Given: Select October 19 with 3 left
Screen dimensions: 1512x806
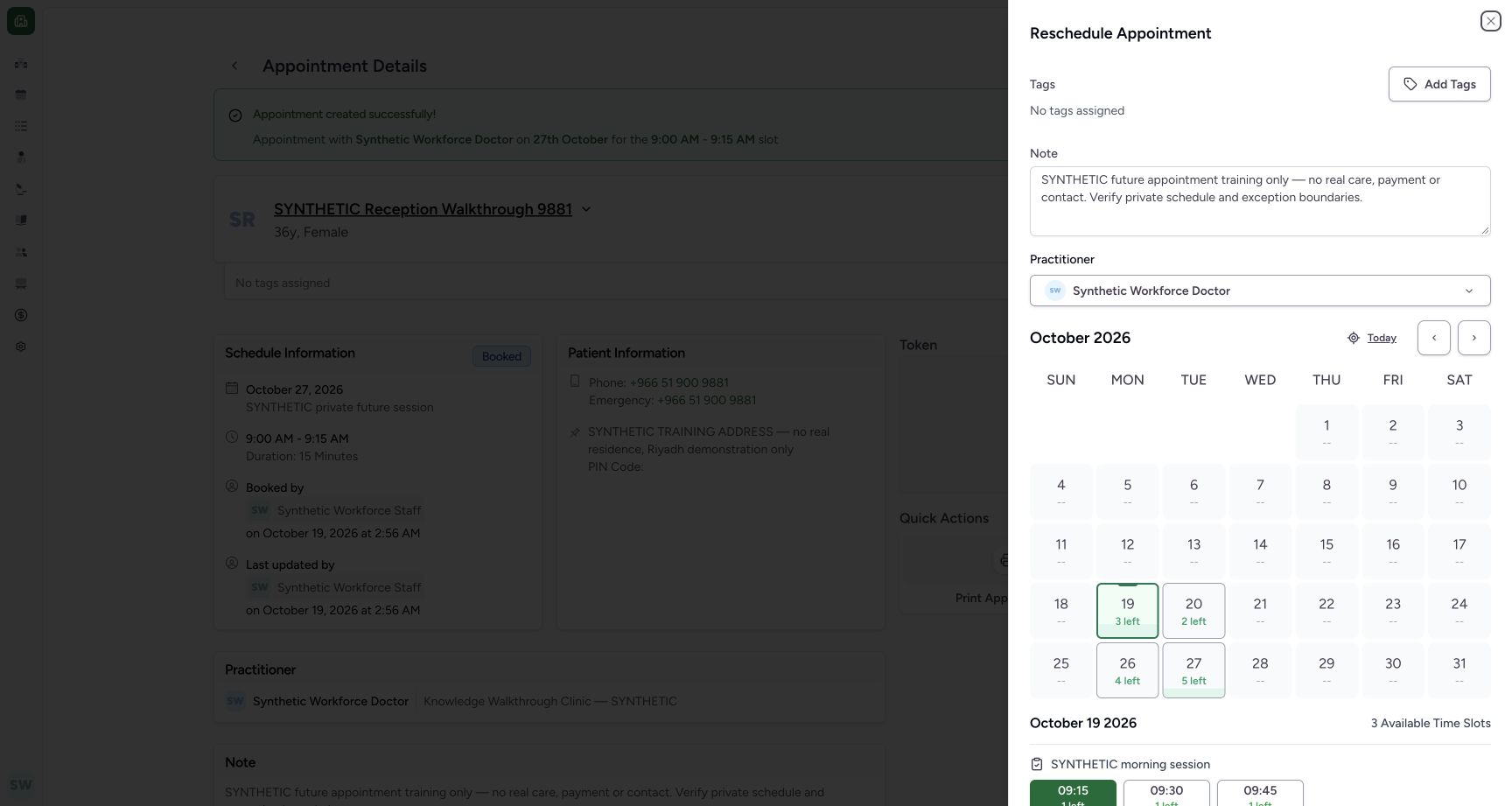Looking at the screenshot, I should (x=1127, y=611).
